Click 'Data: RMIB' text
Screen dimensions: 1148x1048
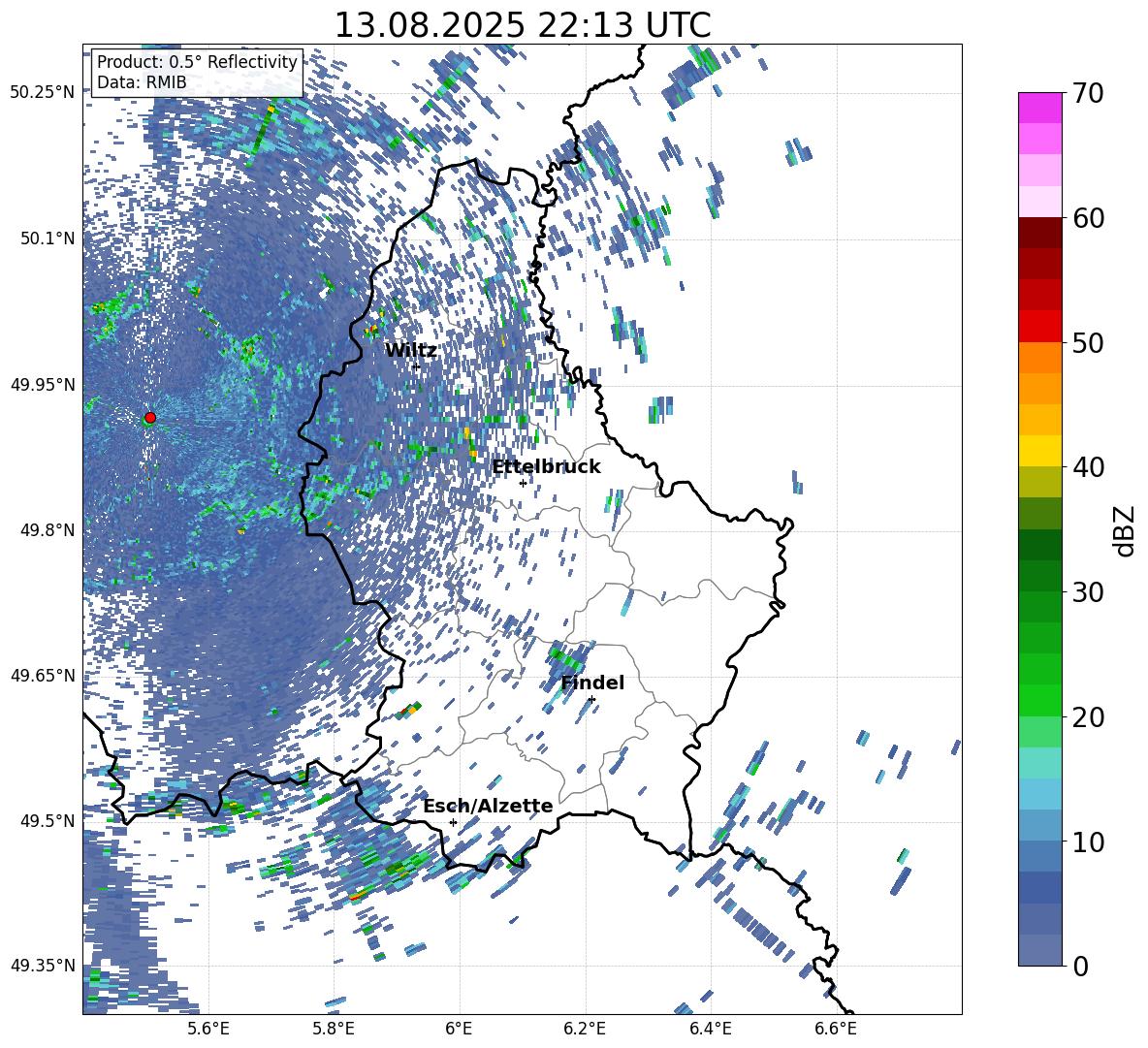click(142, 82)
